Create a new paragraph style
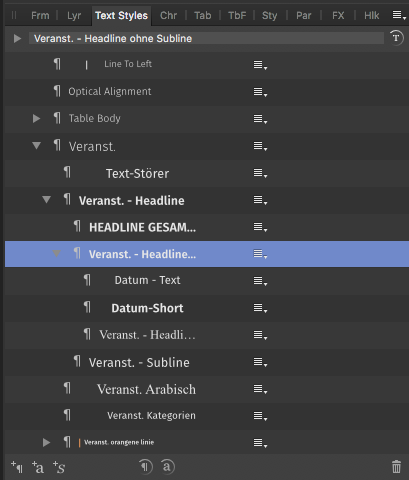The image size is (409, 480). 17,467
